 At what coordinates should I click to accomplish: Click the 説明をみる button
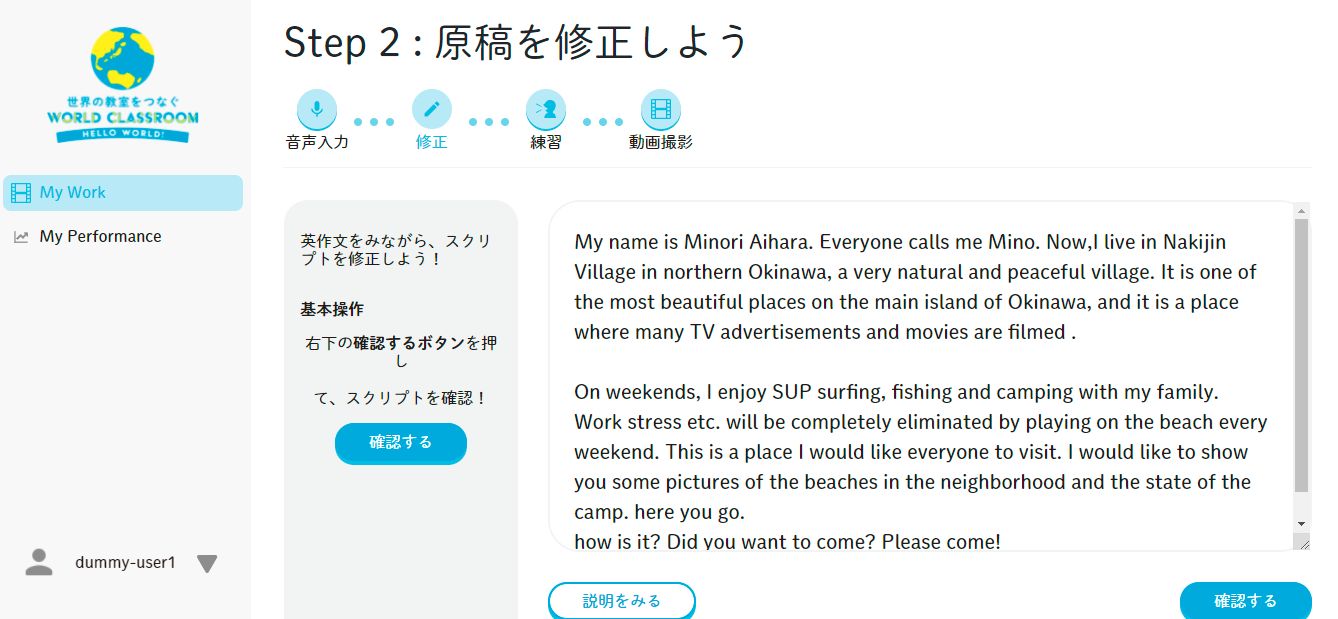(x=621, y=601)
